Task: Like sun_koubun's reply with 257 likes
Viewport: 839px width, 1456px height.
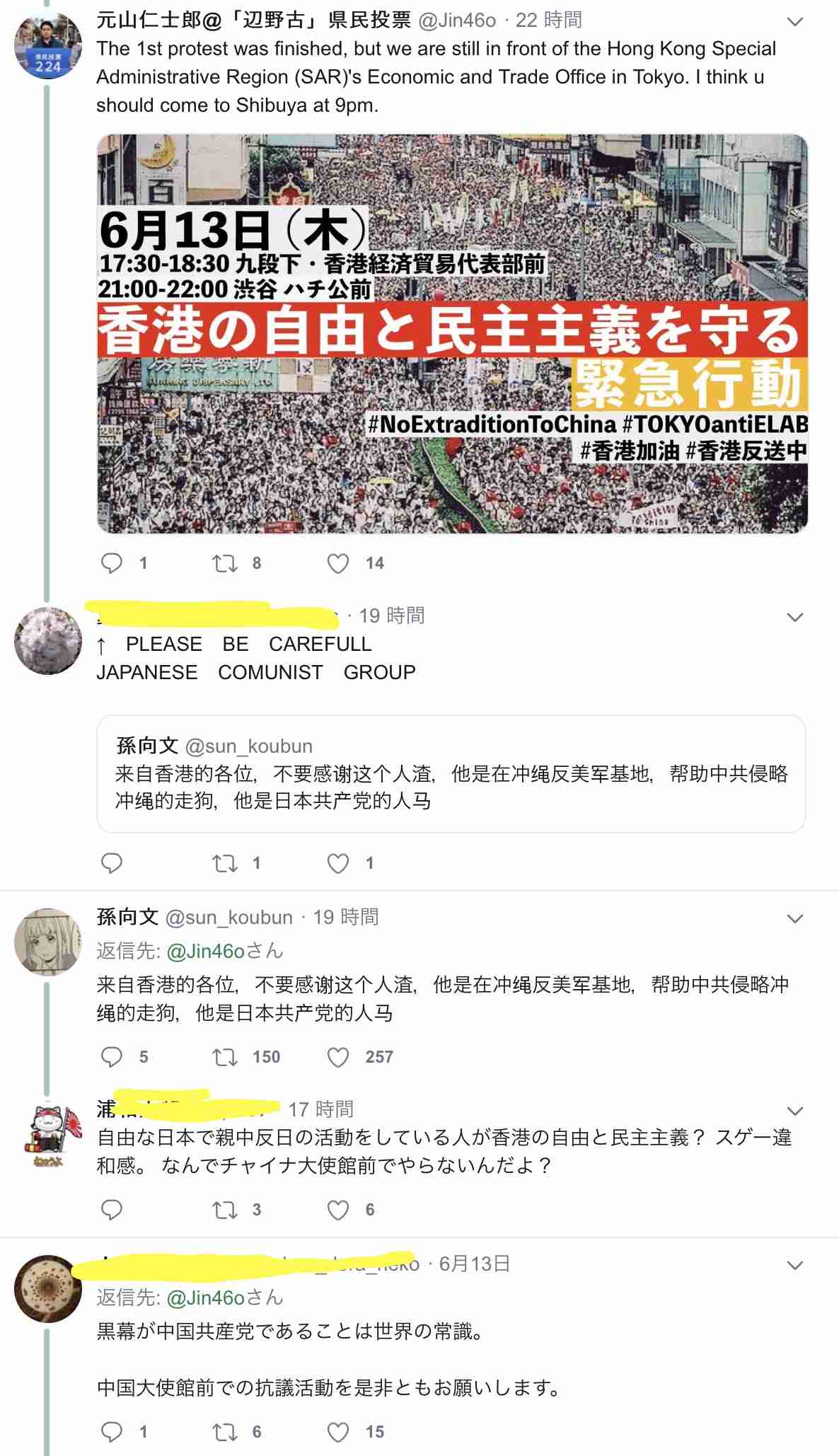Action: pyautogui.click(x=338, y=1057)
